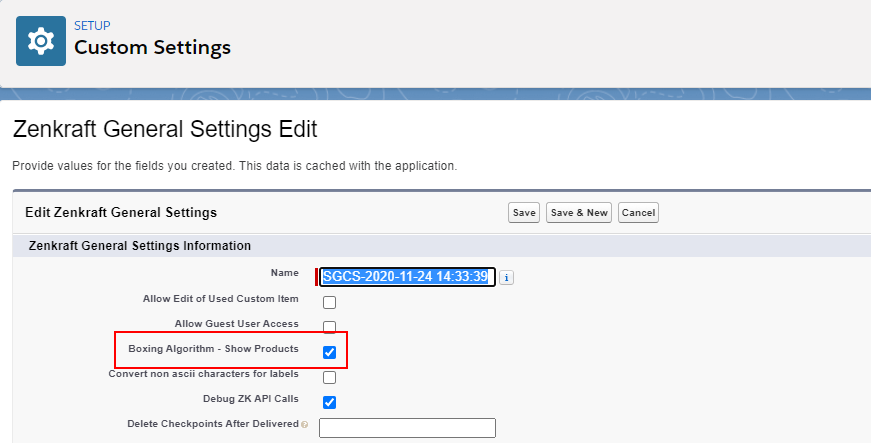
Task: Click the Setup gear icon
Action: (41, 41)
